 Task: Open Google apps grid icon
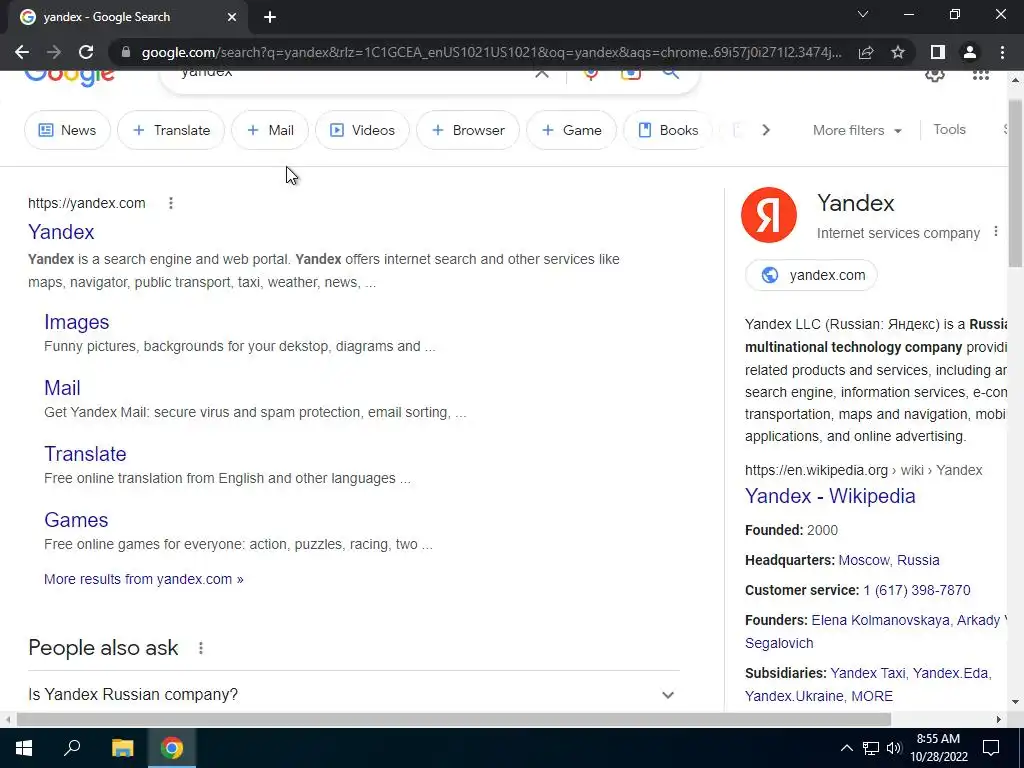[981, 74]
